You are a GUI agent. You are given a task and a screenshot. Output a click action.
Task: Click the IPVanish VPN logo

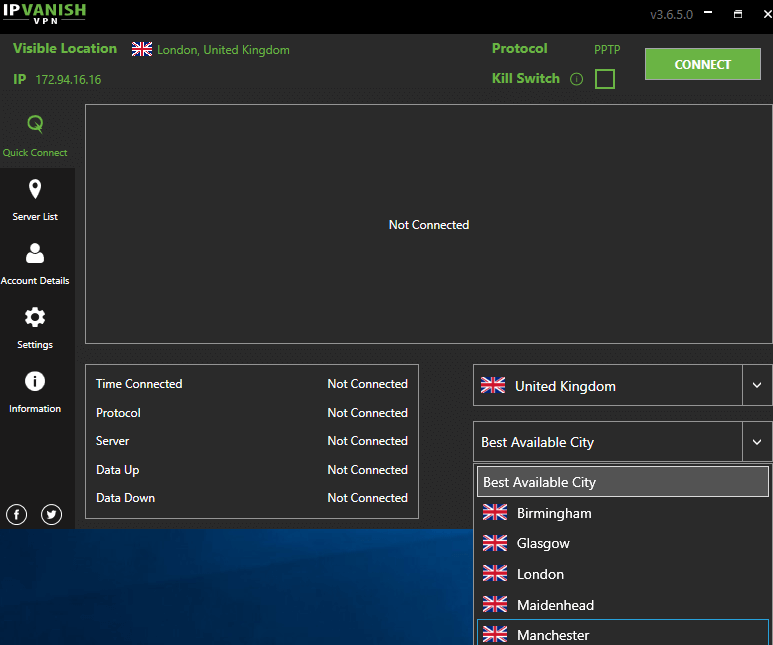tap(45, 13)
